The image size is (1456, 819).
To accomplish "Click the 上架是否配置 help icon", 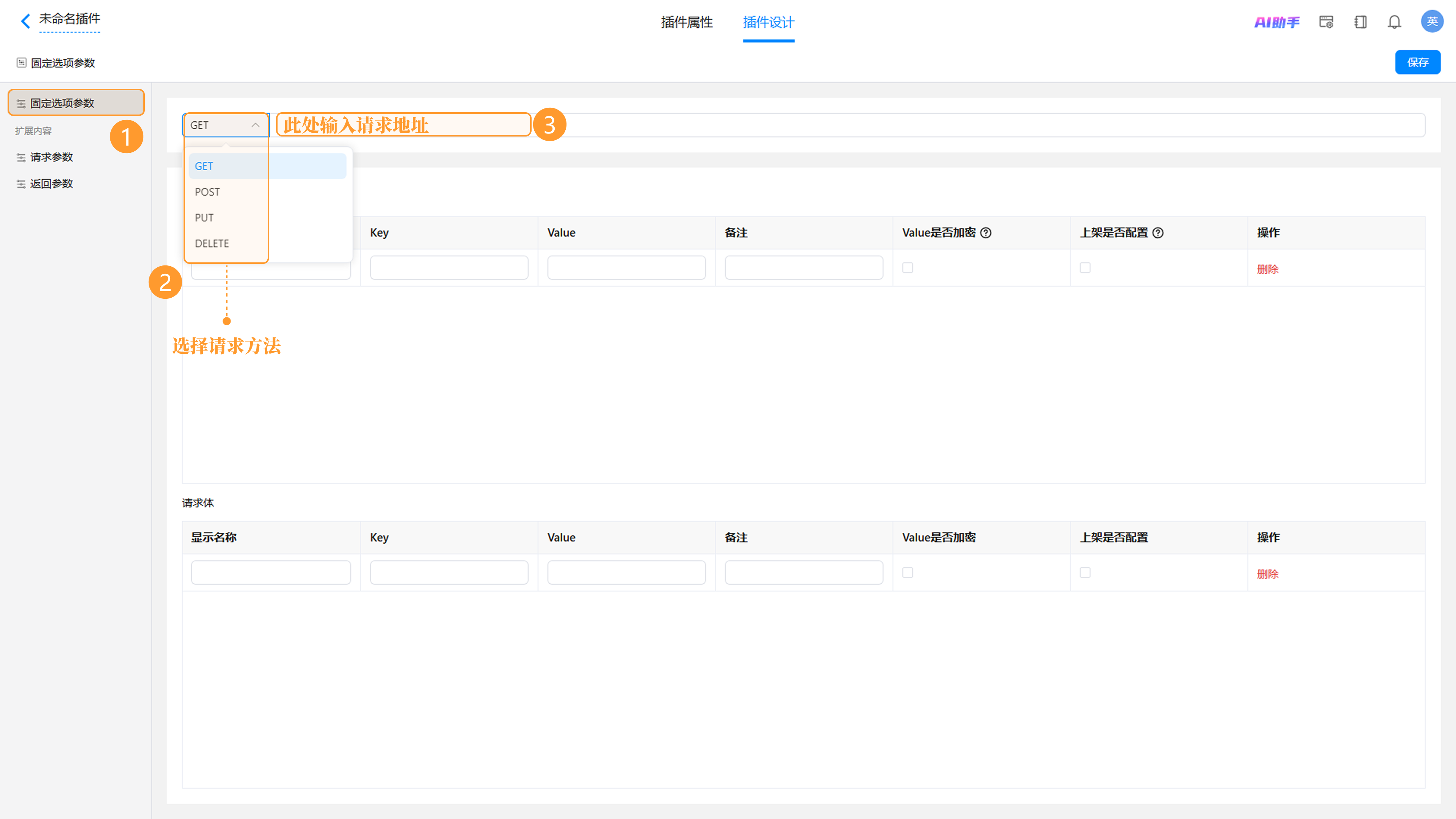I will coord(1158,233).
